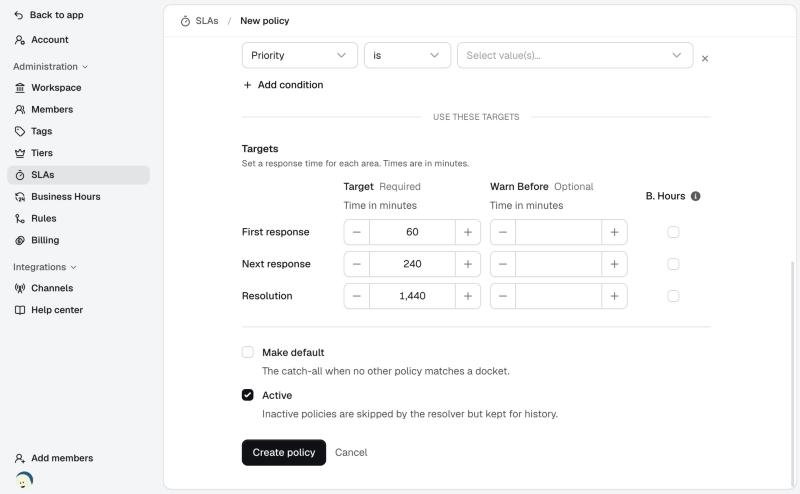Image resolution: width=800 pixels, height=494 pixels.
Task: Click Add condition
Action: tap(283, 85)
